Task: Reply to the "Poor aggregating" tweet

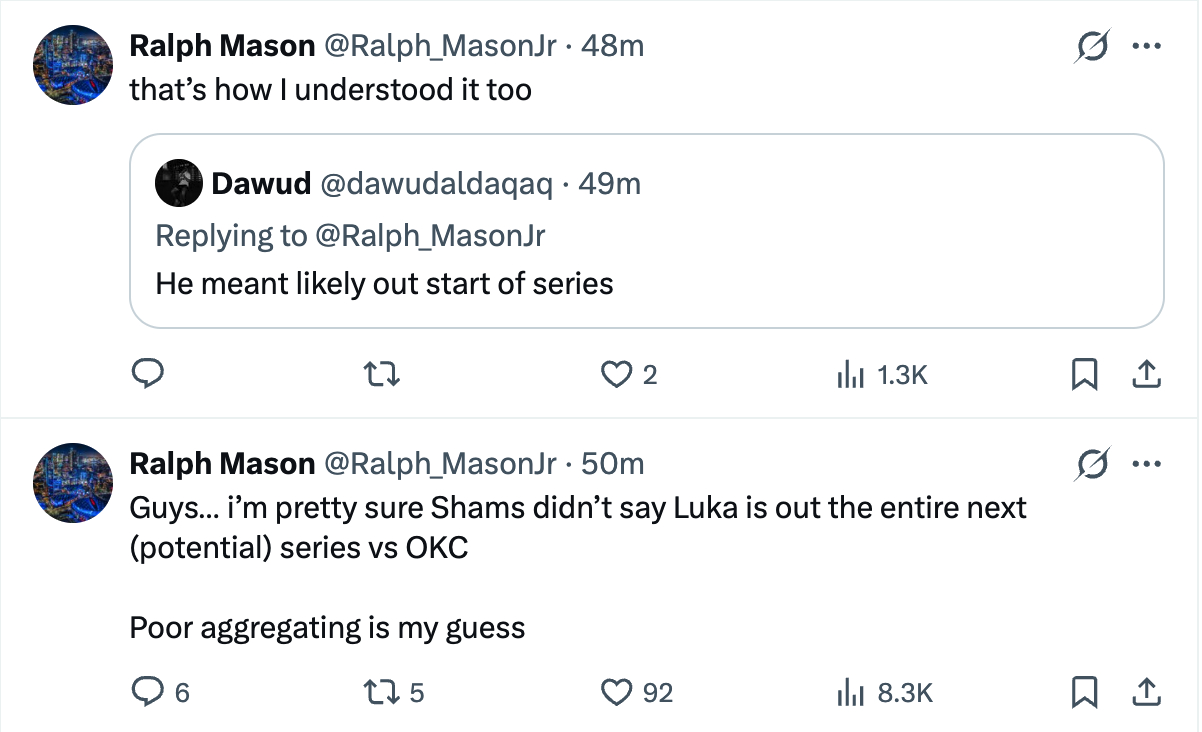Action: click(x=149, y=692)
